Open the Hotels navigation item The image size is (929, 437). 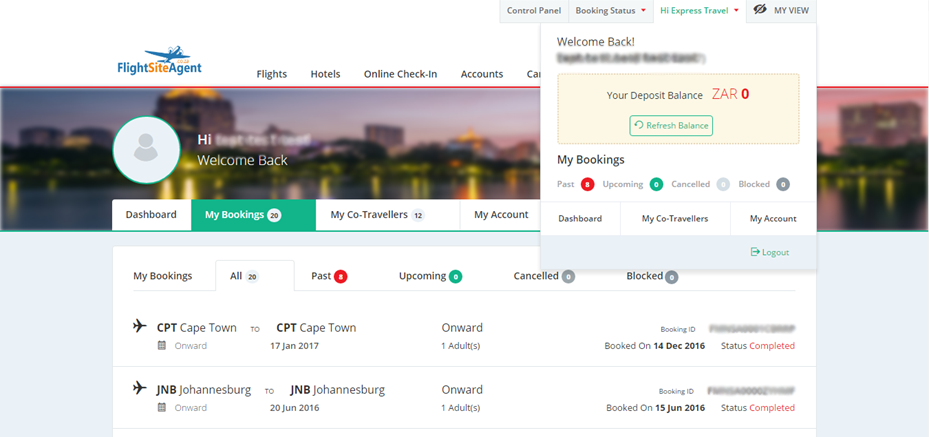[x=325, y=74]
